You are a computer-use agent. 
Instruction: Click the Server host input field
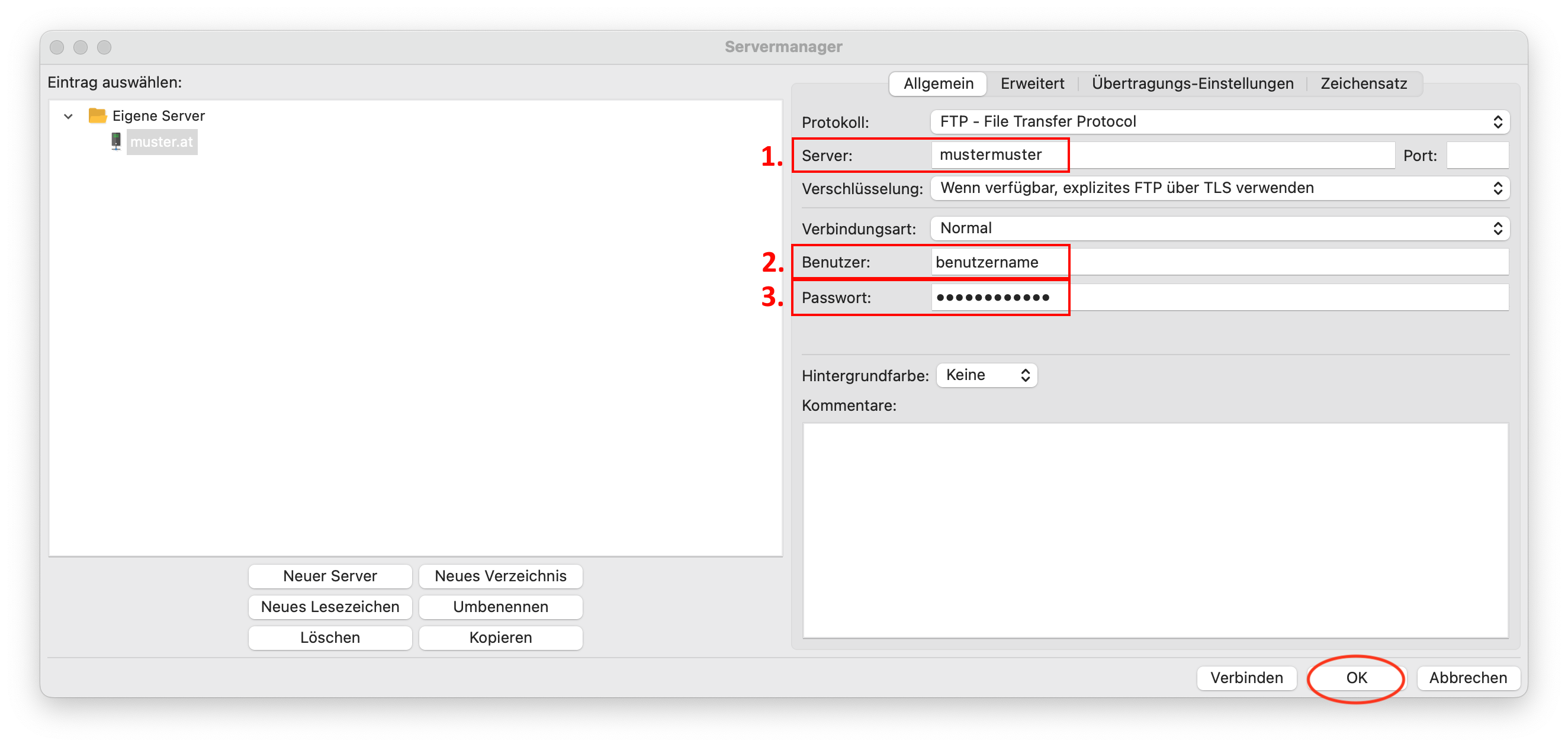[x=1162, y=155]
